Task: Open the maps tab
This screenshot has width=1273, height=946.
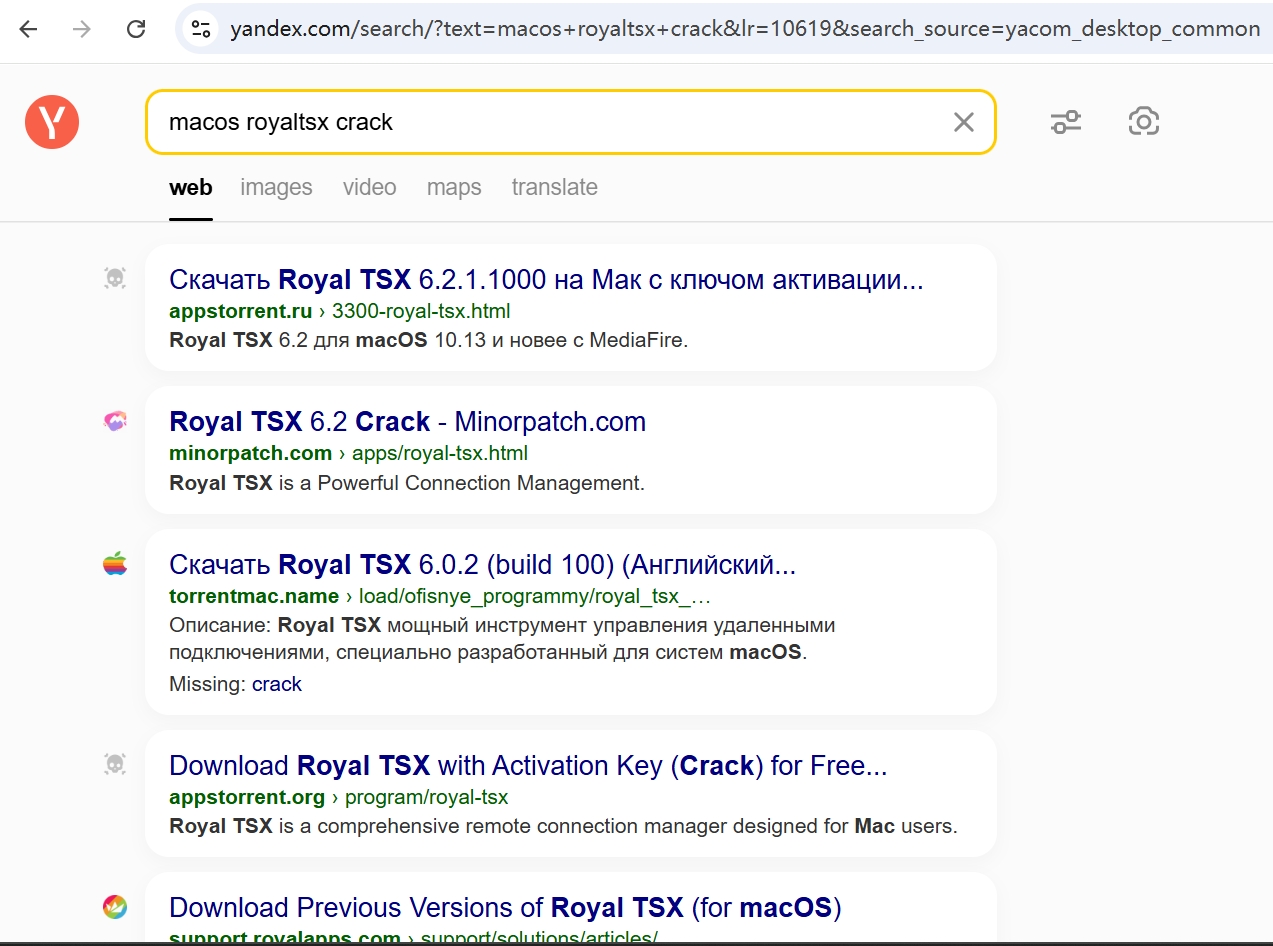Action: click(x=454, y=187)
